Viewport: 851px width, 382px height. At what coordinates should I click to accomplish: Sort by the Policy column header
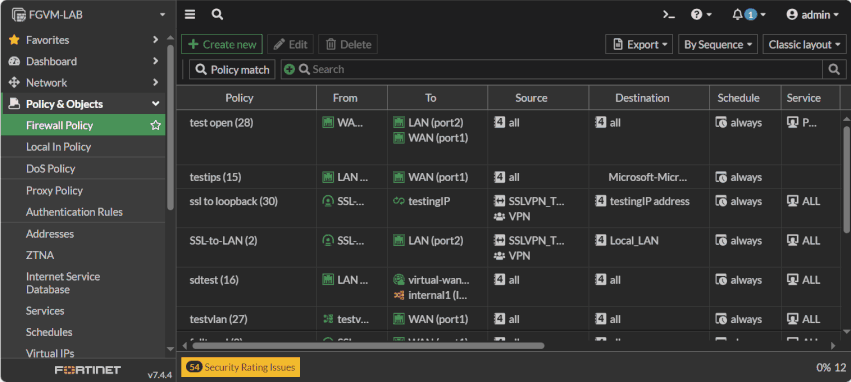(x=239, y=98)
